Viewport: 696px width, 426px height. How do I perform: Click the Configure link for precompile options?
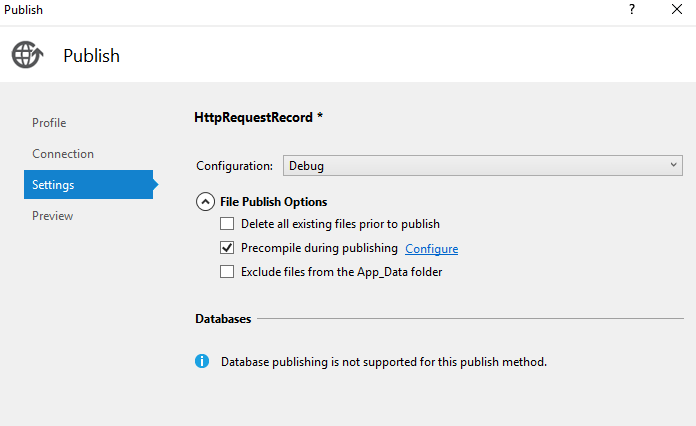click(x=431, y=248)
